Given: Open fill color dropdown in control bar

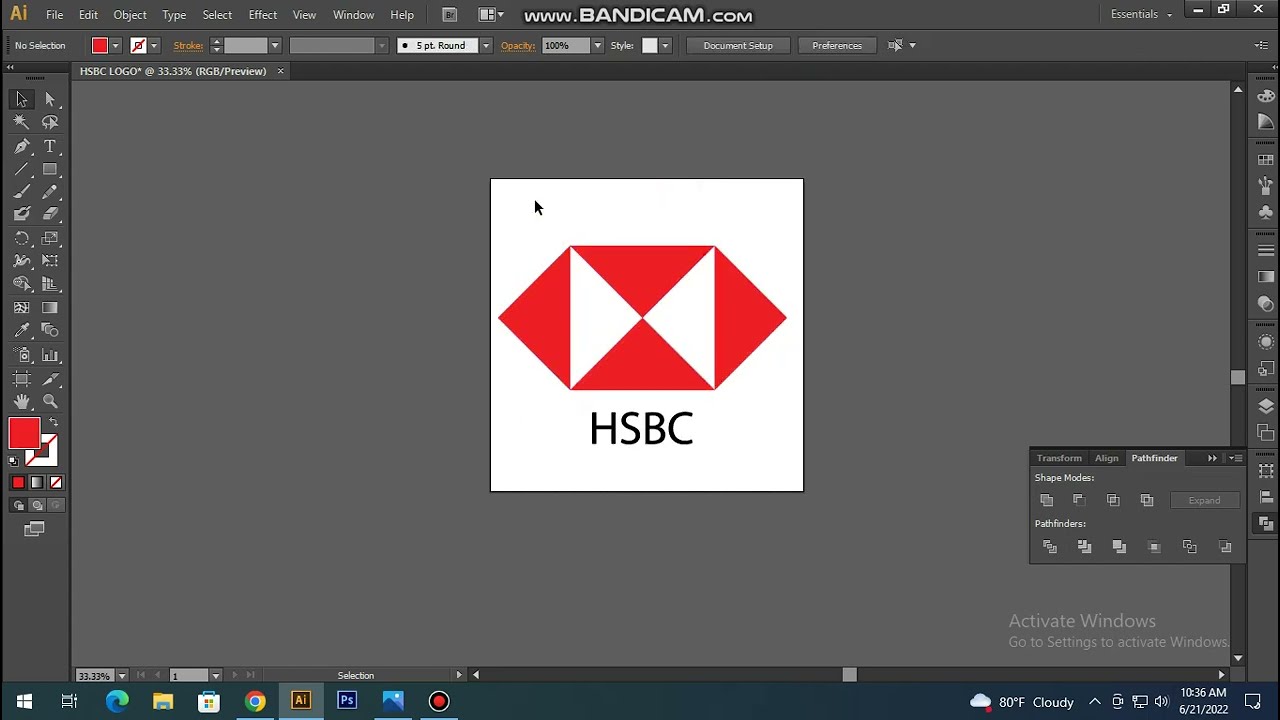Looking at the screenshot, I should [x=116, y=46].
